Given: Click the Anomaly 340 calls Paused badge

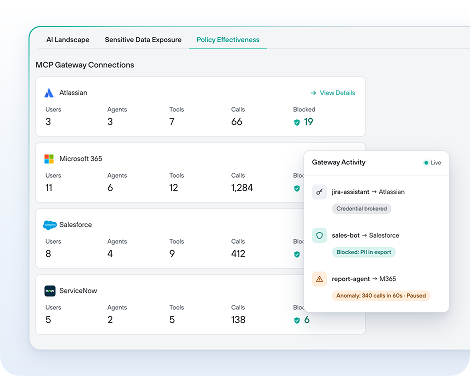Looking at the screenshot, I should coord(381,296).
